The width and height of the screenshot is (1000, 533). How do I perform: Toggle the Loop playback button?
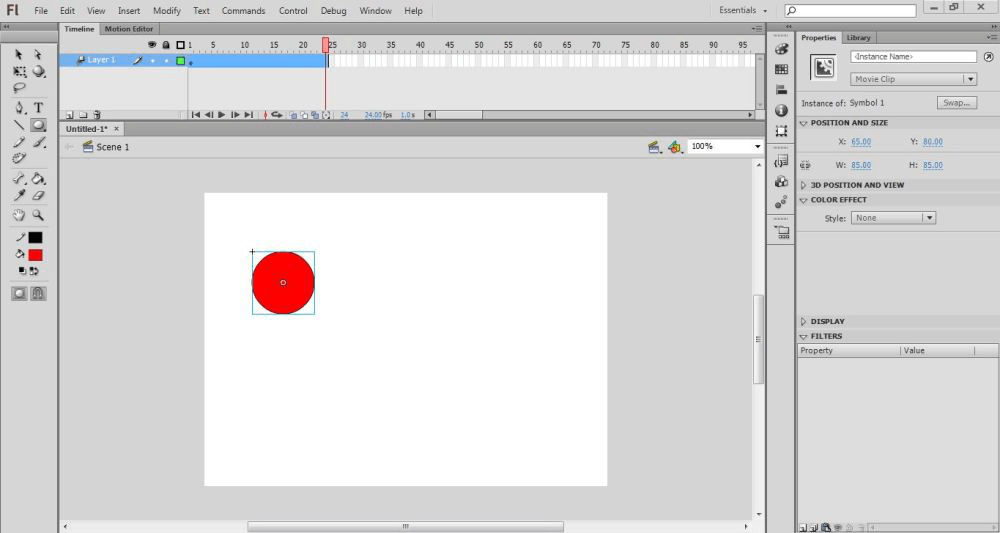(x=277, y=115)
